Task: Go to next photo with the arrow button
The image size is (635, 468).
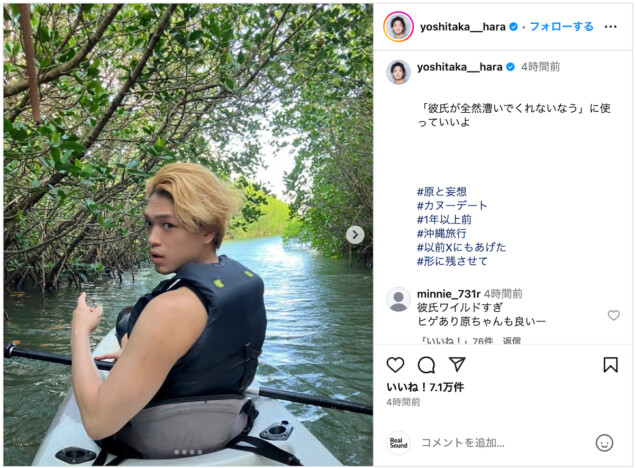Action: tap(355, 235)
